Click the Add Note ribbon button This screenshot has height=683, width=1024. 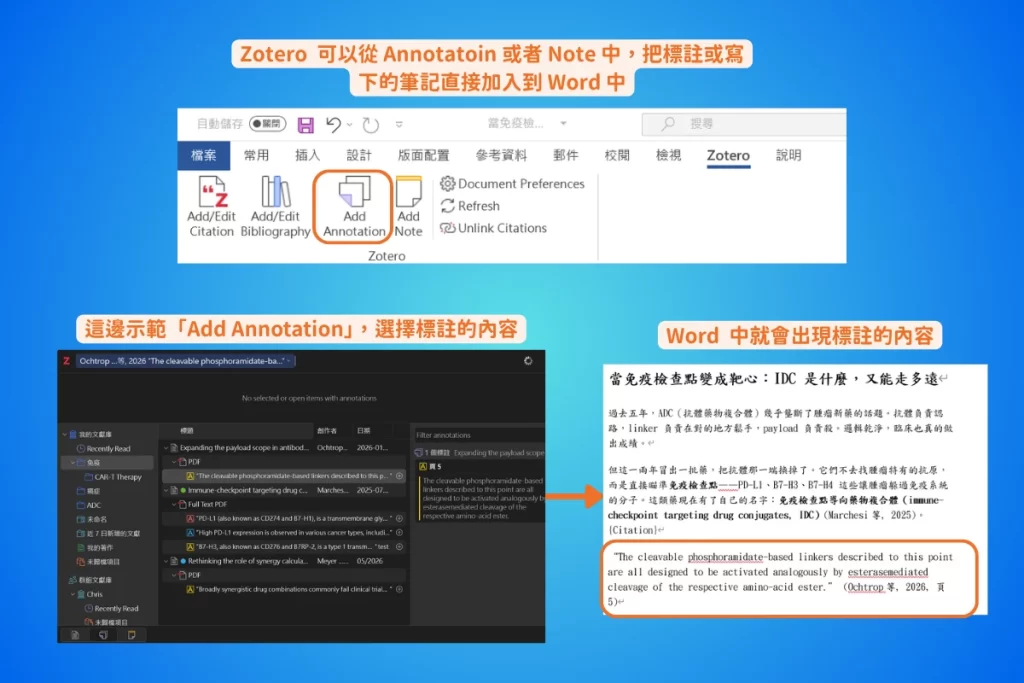(408, 206)
